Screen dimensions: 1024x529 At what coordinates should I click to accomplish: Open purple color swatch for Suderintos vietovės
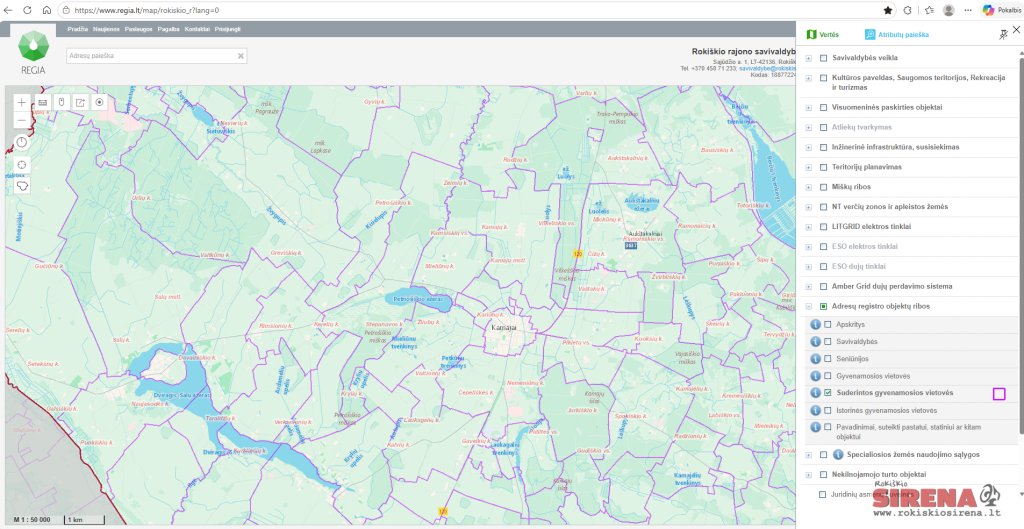click(x=999, y=393)
